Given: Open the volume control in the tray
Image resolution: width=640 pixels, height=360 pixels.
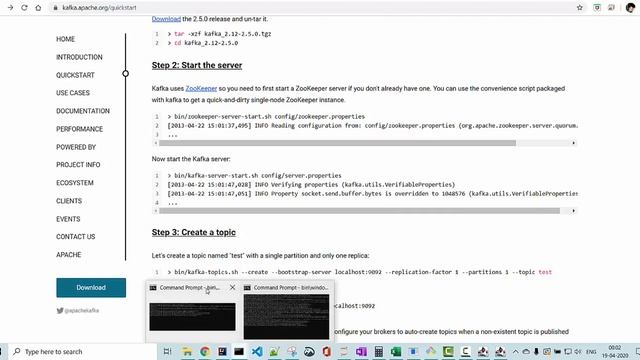Looking at the screenshot, I should (578, 351).
